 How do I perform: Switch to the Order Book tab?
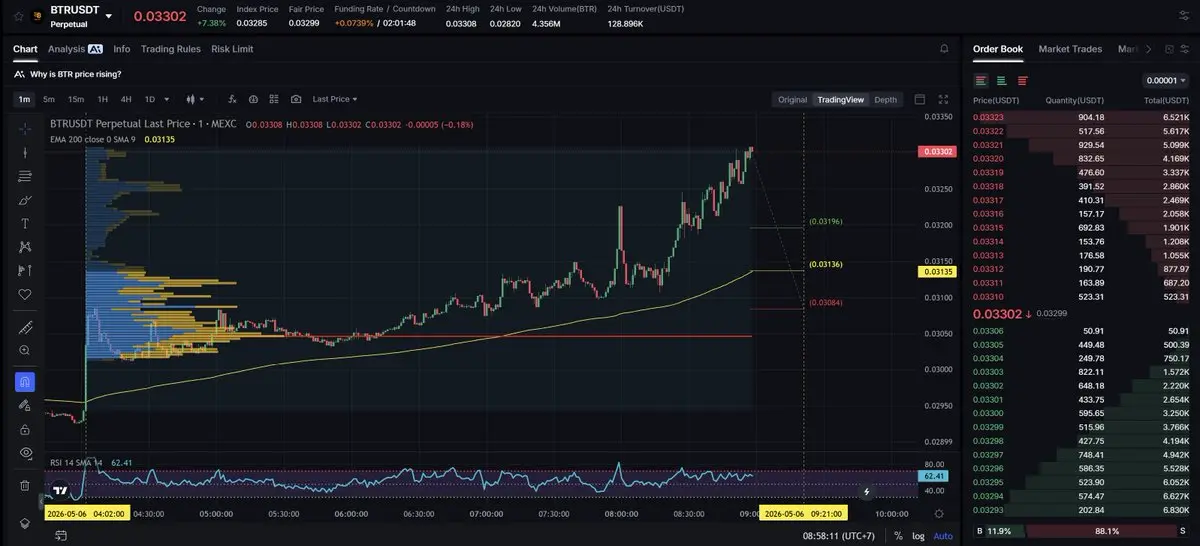click(998, 48)
